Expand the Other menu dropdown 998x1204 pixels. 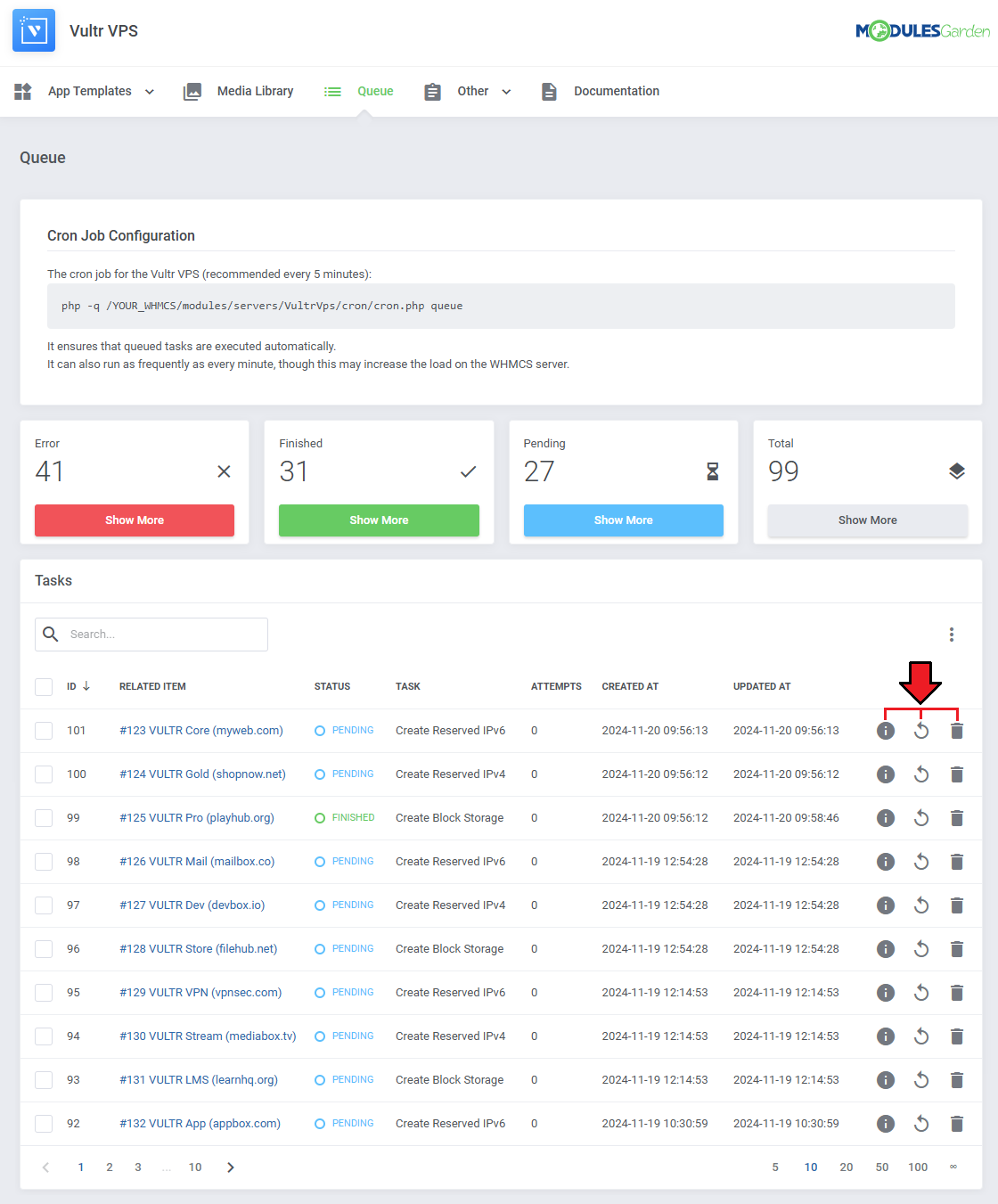pyautogui.click(x=467, y=91)
